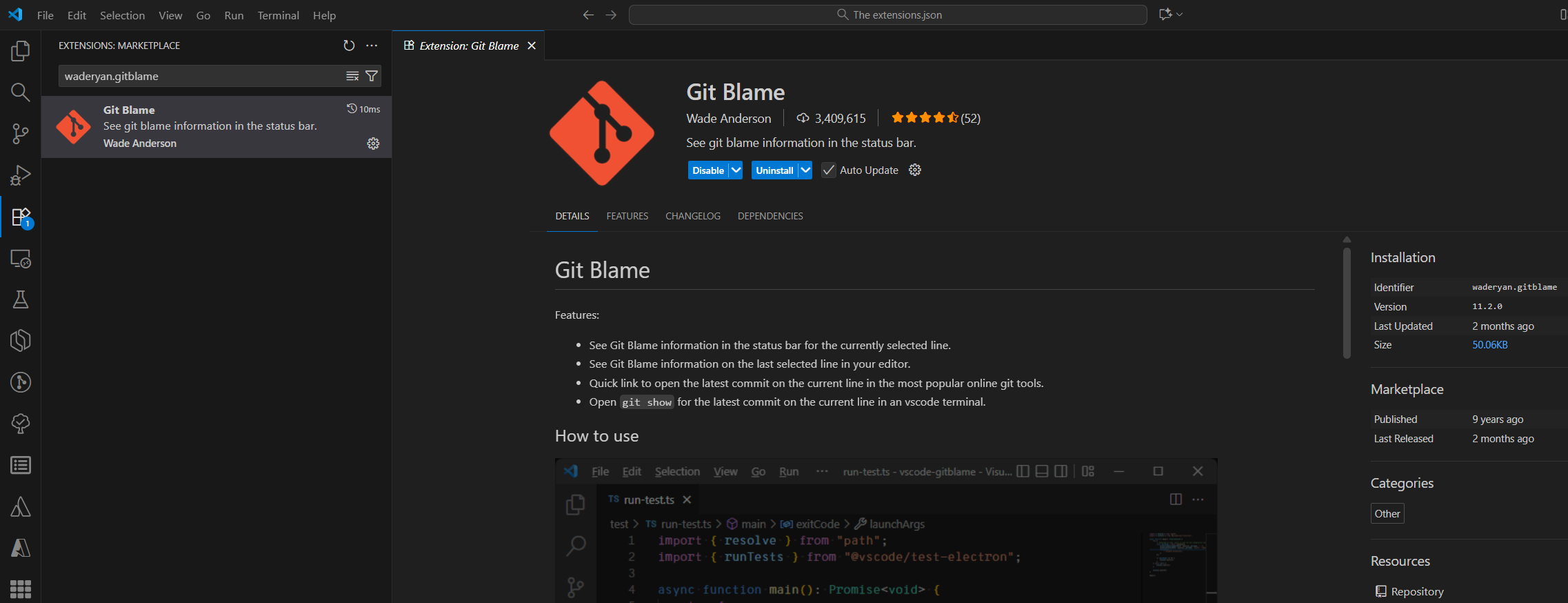Open the Terminal menu
This screenshot has height=603, width=1568.
[x=279, y=15]
